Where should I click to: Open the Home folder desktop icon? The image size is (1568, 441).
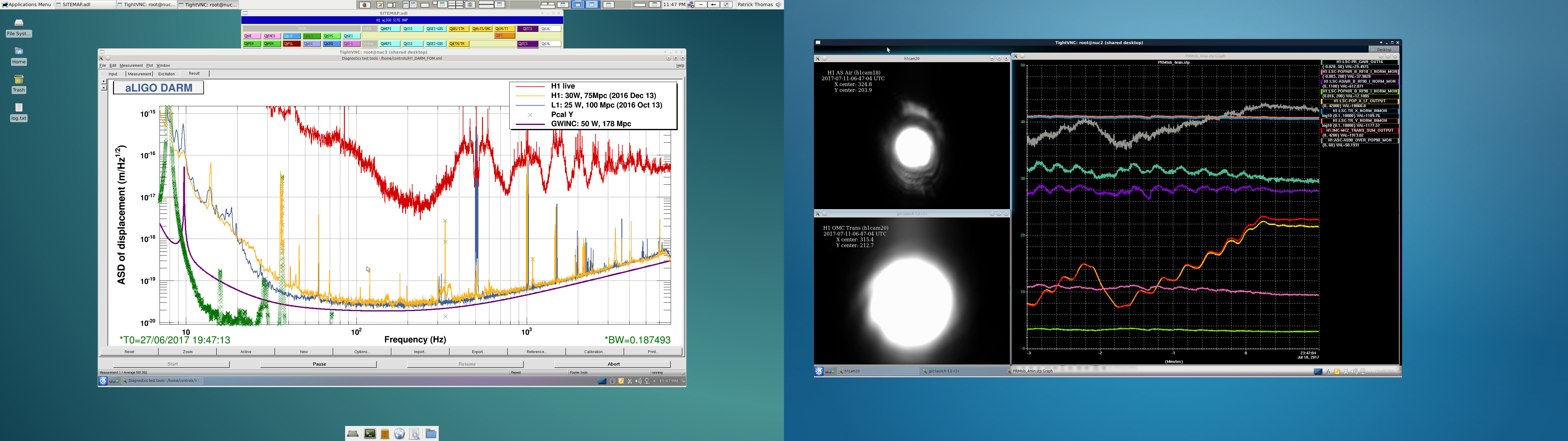coord(18,52)
